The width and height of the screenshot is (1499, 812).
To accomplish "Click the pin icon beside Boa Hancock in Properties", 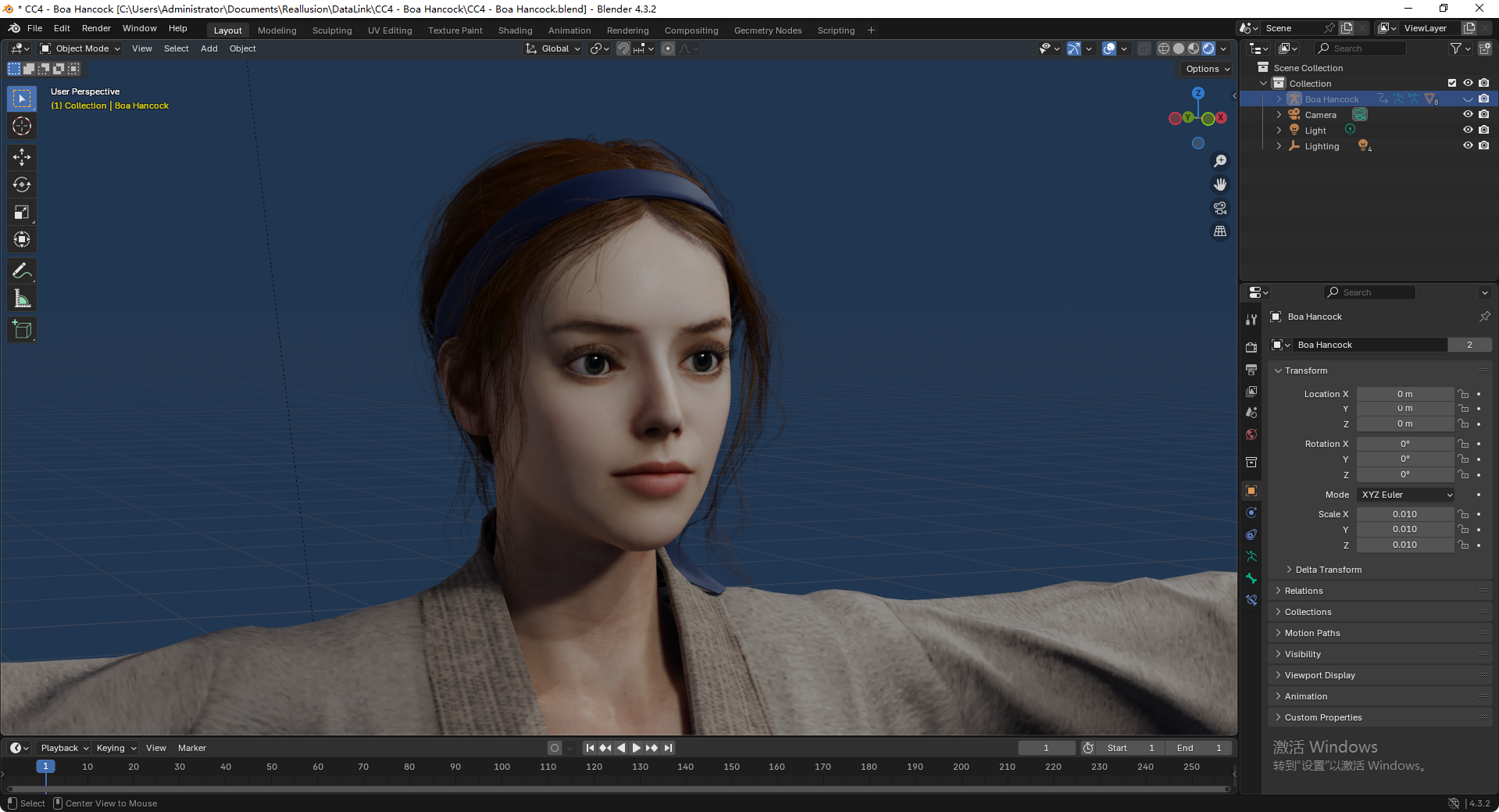I will click(1484, 317).
